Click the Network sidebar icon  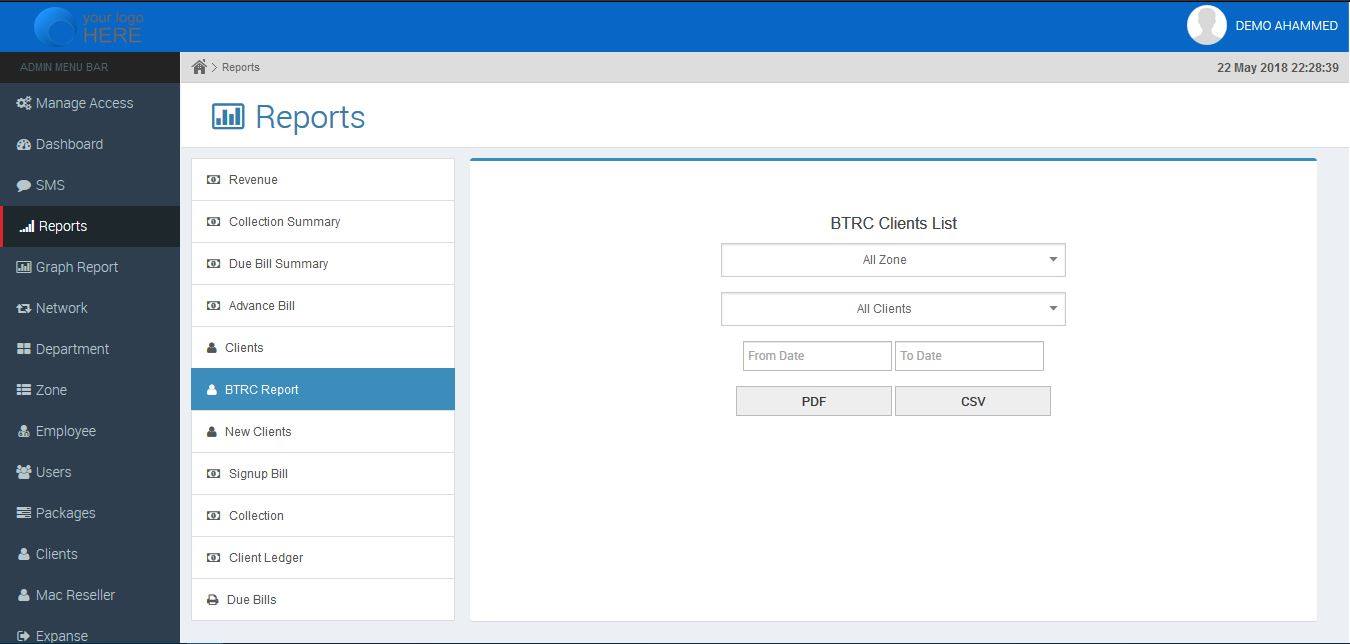click(24, 308)
